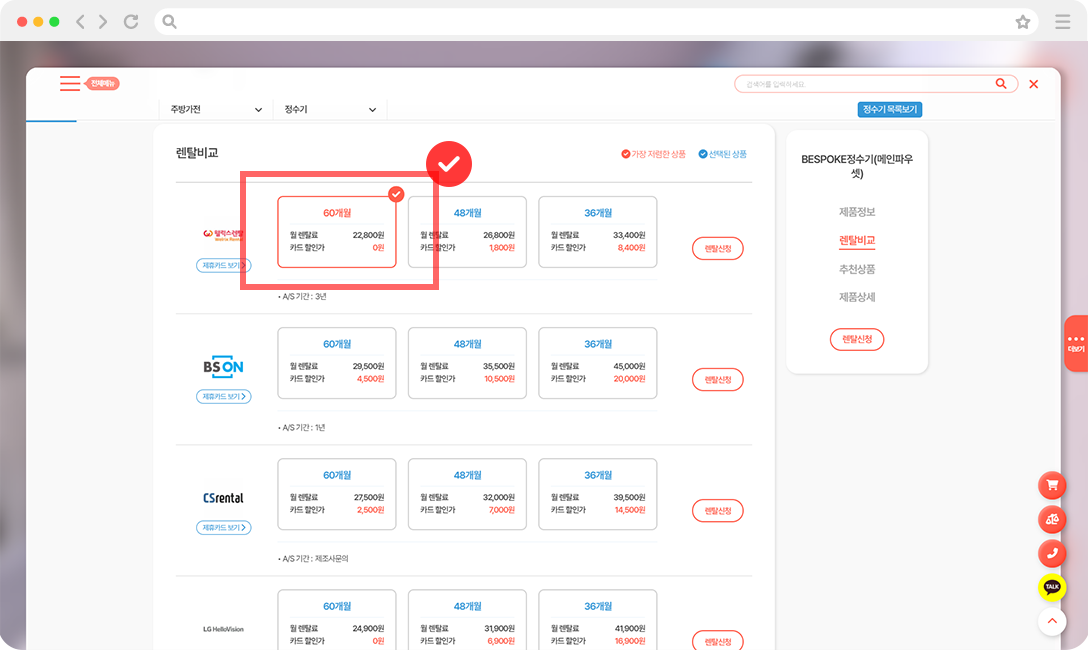Select the CSrental 48개월 plan card
Image resolution: width=1088 pixels, height=650 pixels.
(467, 494)
